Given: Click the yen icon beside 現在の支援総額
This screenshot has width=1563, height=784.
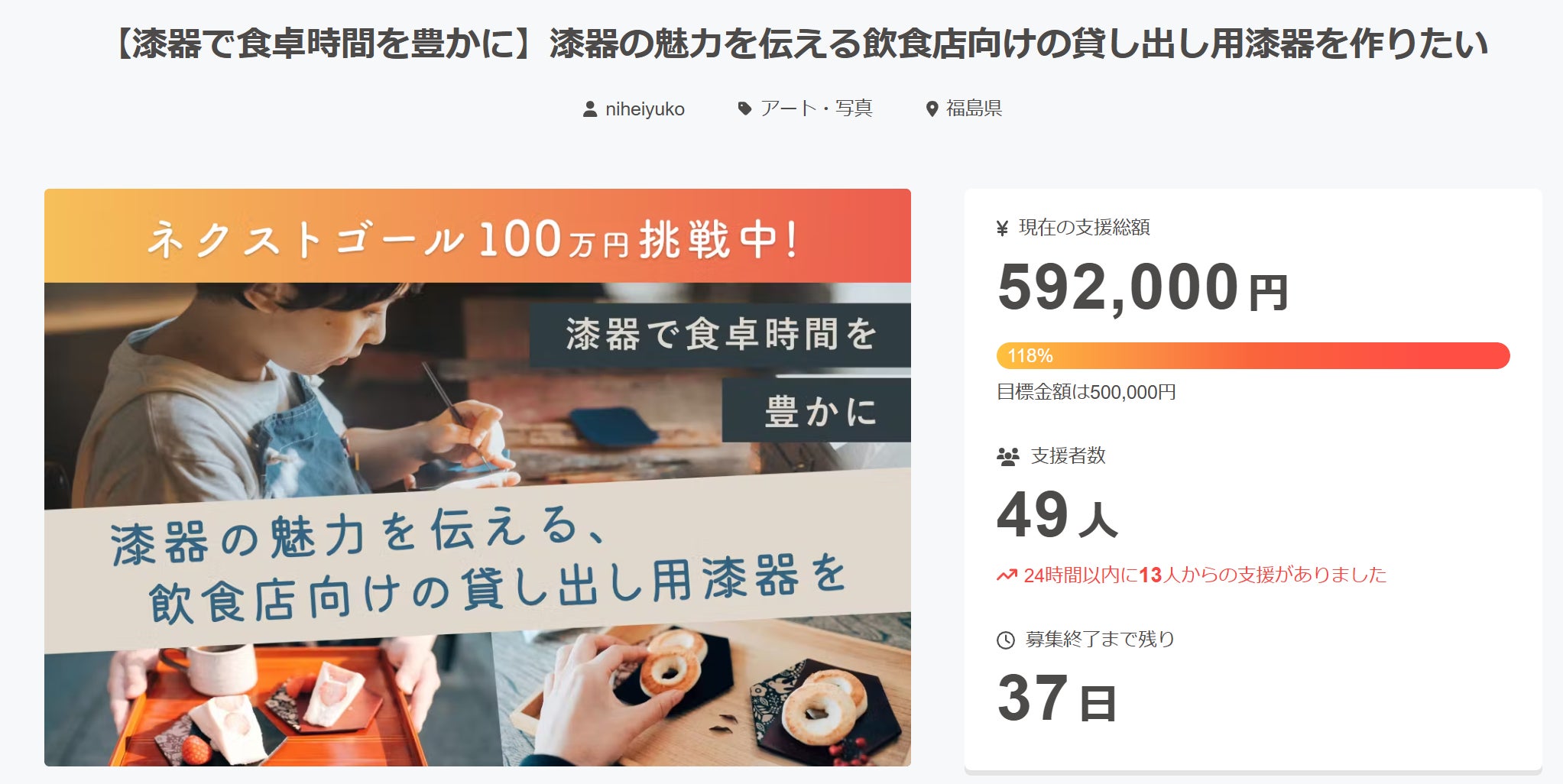Looking at the screenshot, I should pos(1003,228).
